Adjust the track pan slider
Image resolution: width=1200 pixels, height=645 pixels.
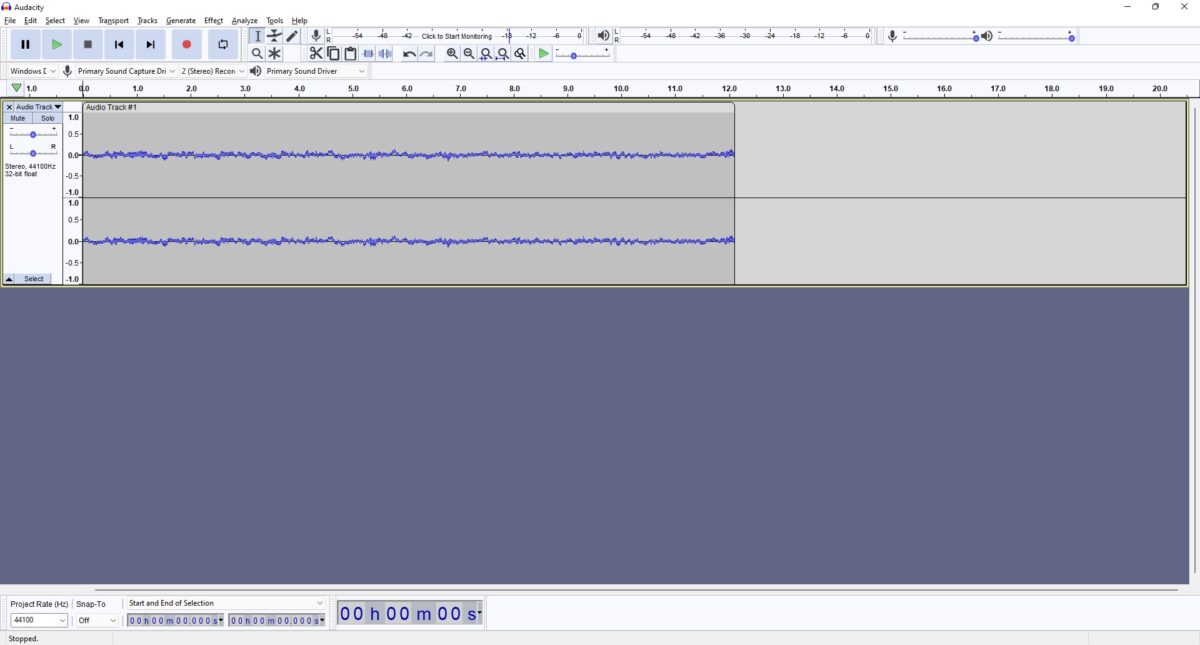[33, 154]
